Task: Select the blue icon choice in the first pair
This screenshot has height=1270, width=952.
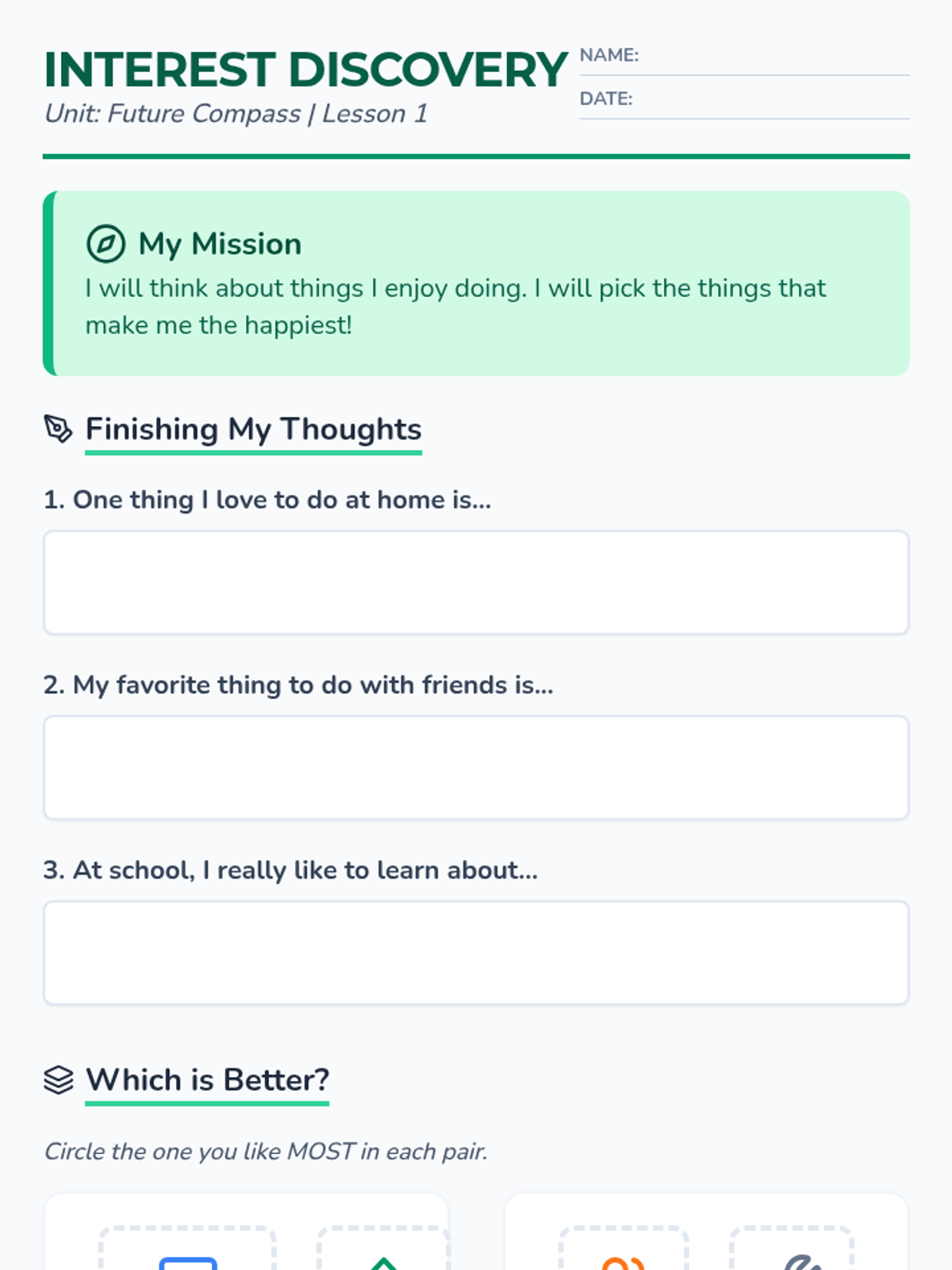Action: 188,1250
